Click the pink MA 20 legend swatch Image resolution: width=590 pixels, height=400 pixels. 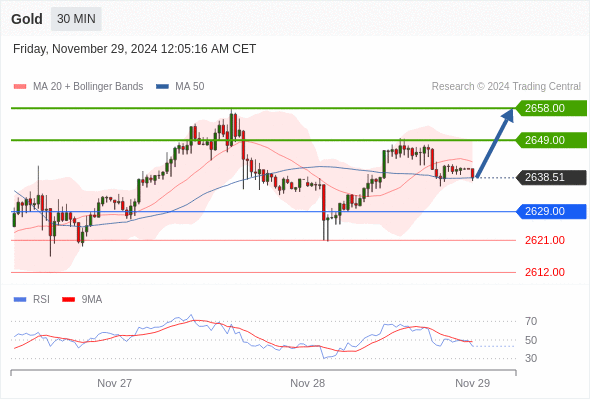[x=20, y=87]
